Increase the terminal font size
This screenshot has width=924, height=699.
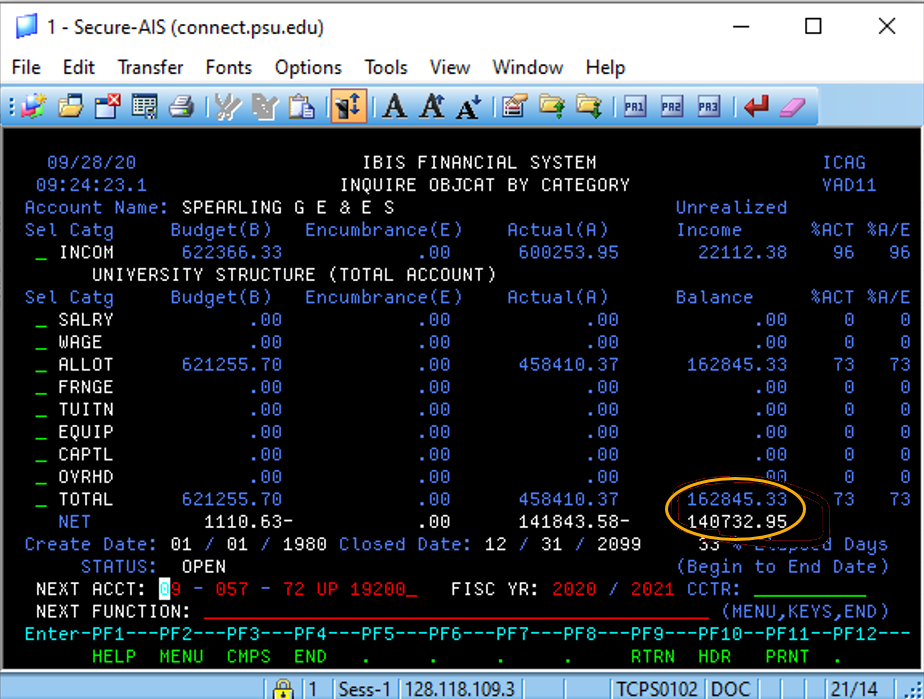pos(431,106)
